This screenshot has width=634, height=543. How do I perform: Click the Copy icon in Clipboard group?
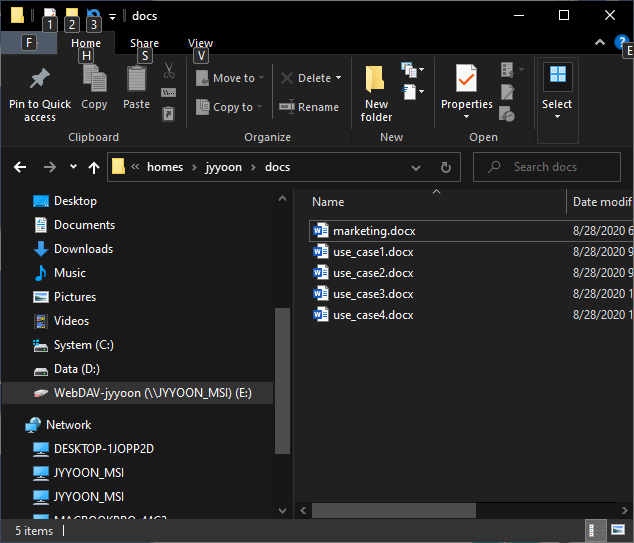[x=95, y=78]
